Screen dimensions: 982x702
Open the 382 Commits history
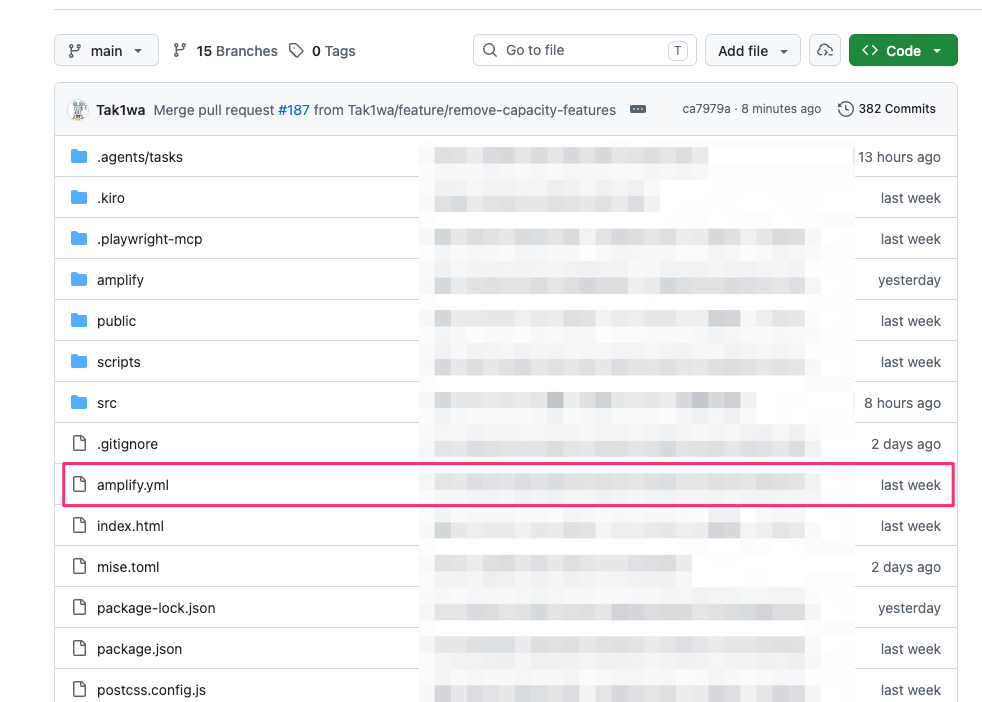886,109
